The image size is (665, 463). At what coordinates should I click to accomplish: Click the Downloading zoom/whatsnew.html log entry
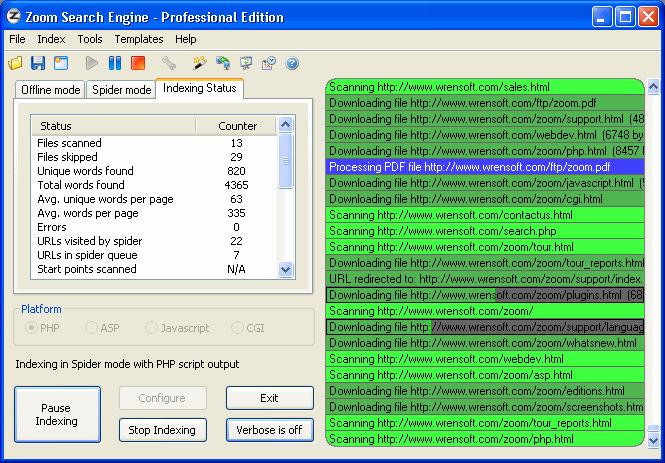pos(485,343)
